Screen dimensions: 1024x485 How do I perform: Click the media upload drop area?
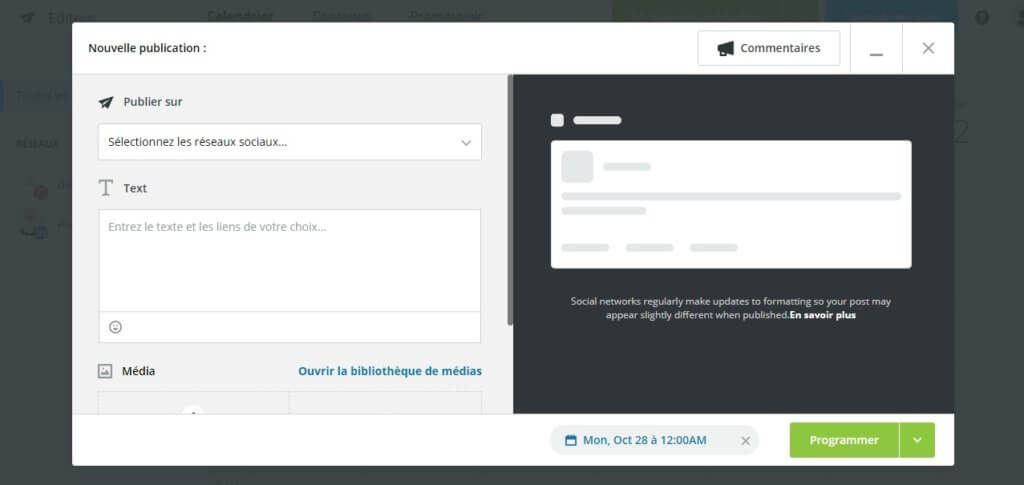193,403
